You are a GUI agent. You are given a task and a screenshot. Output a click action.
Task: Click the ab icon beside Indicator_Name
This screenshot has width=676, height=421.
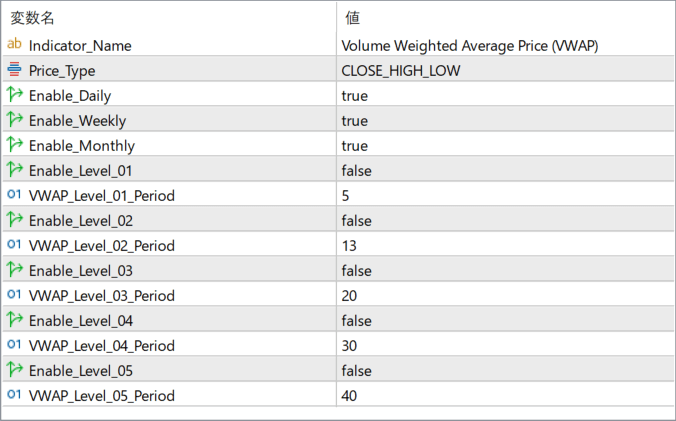coord(14,45)
